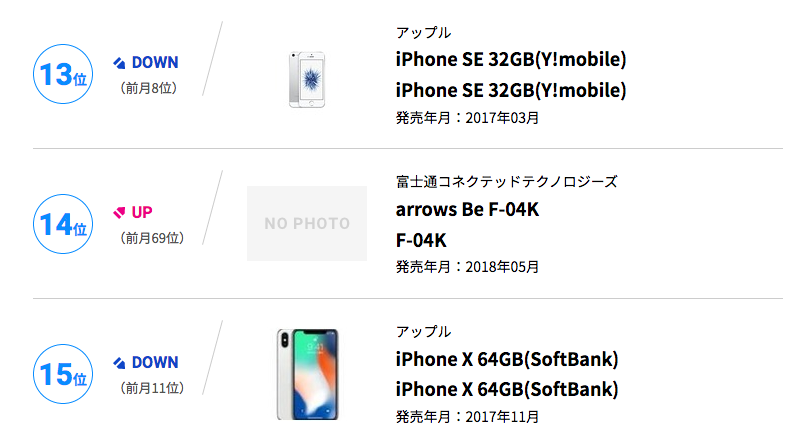Image resolution: width=807 pixels, height=448 pixels.
Task: Open second iPhone X 64GB(SoftBank) link
Action: [x=507, y=389]
